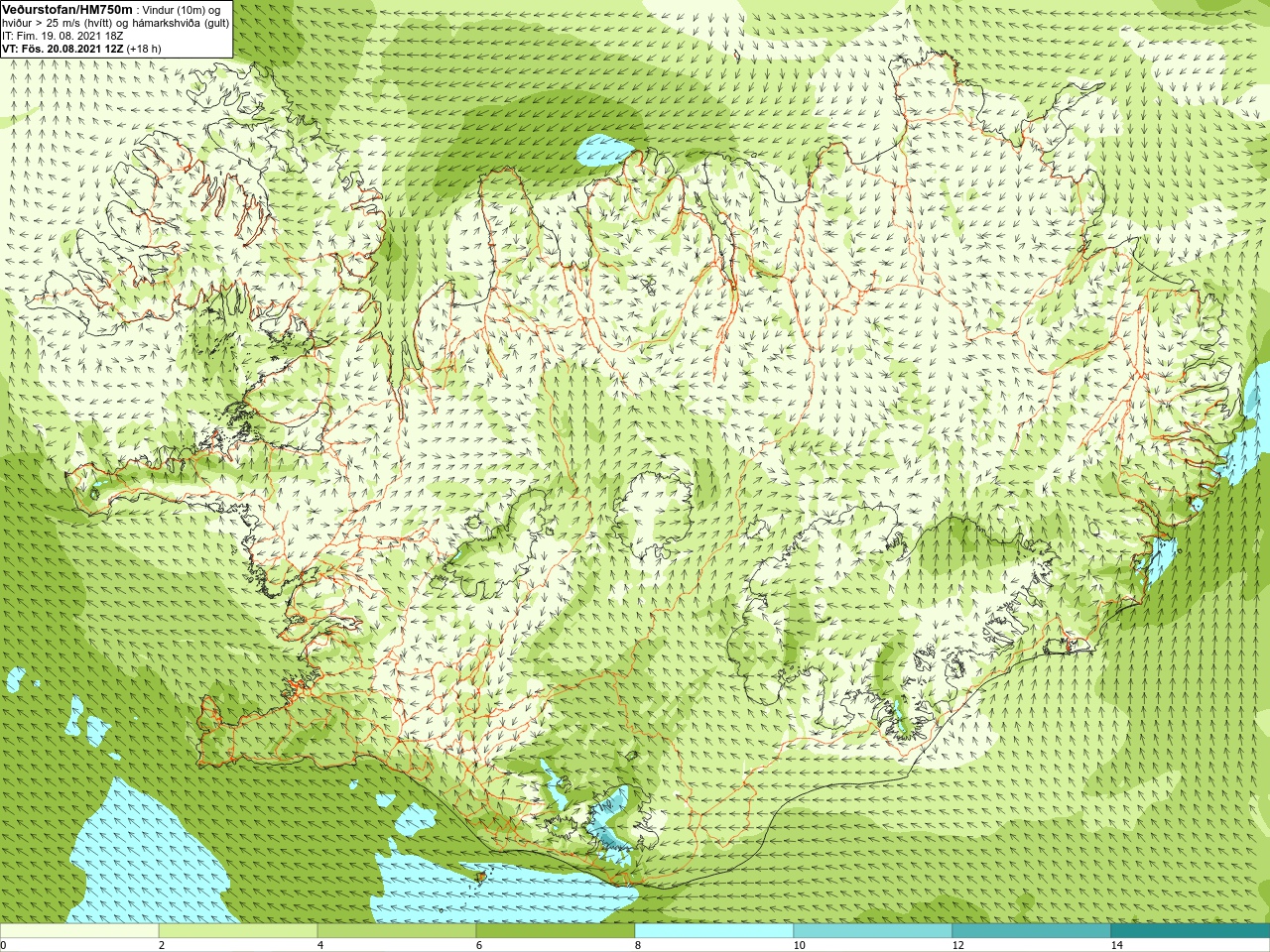
Task: Click the legend value "10"
Action: 799,945
